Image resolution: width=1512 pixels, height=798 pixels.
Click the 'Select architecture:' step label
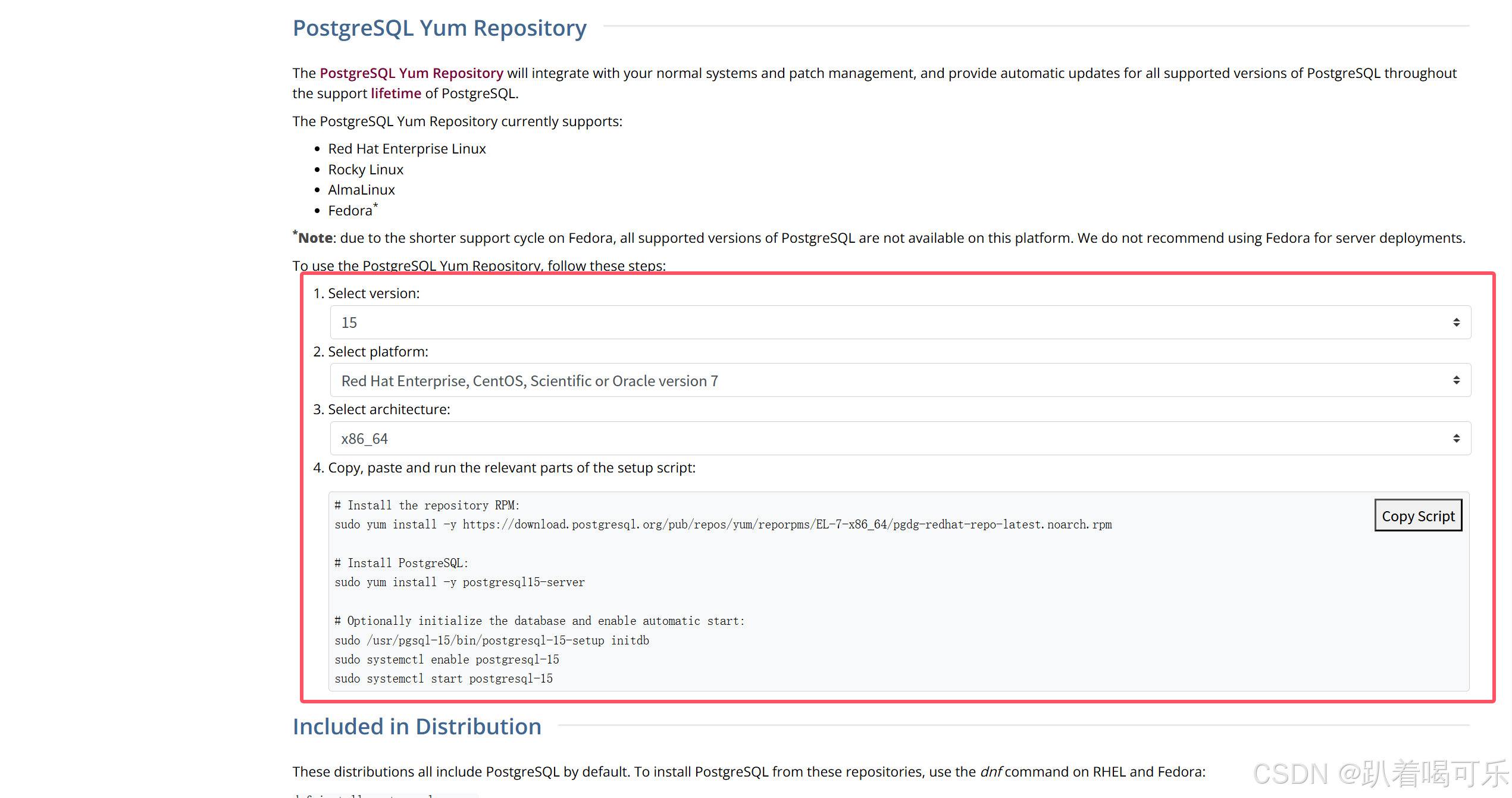pos(389,409)
